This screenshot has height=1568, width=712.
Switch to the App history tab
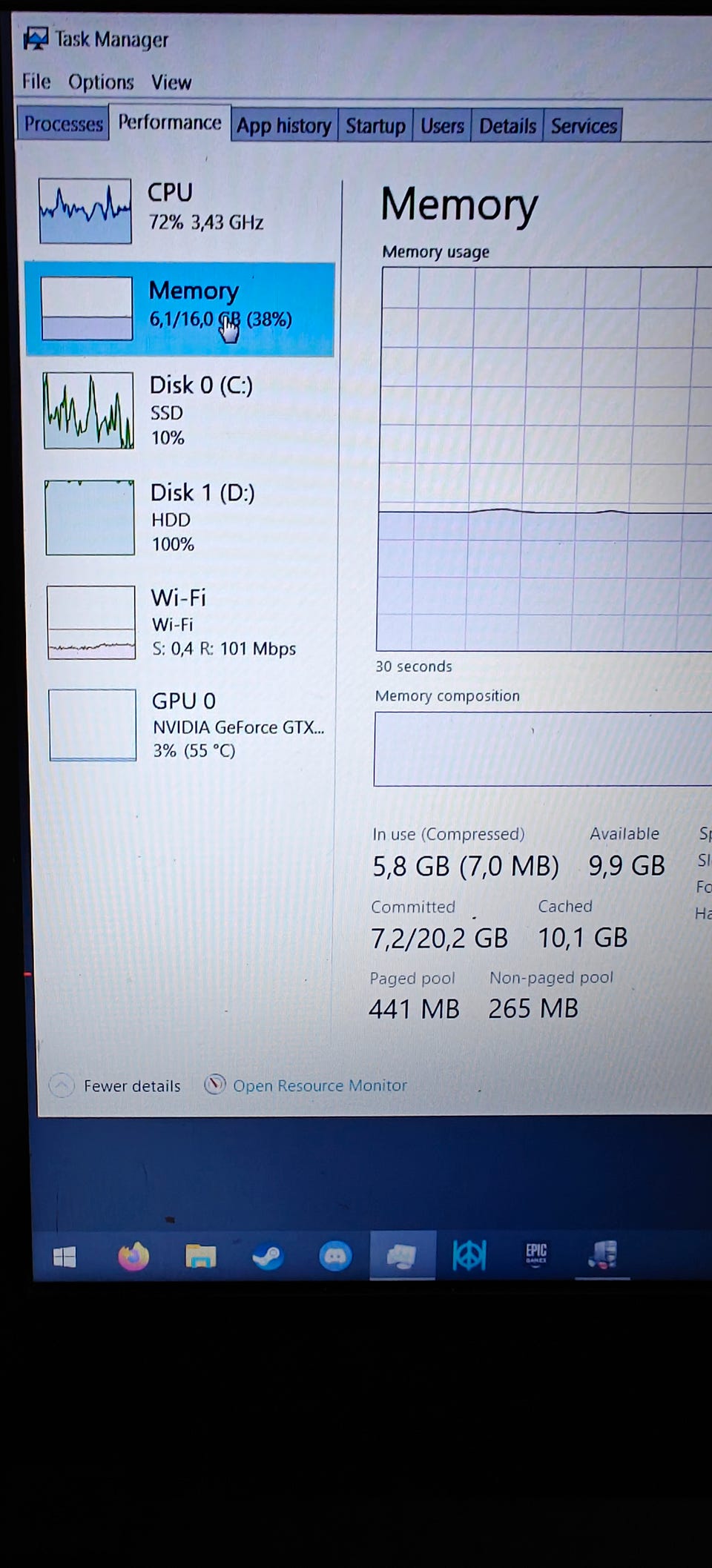point(284,125)
